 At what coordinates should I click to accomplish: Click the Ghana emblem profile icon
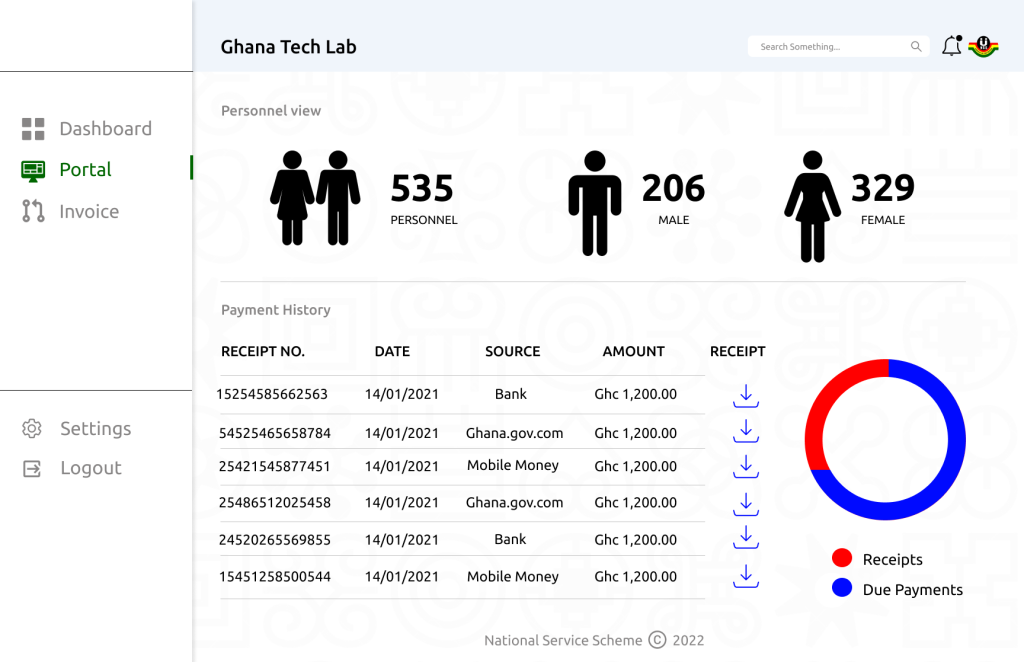tap(983, 45)
